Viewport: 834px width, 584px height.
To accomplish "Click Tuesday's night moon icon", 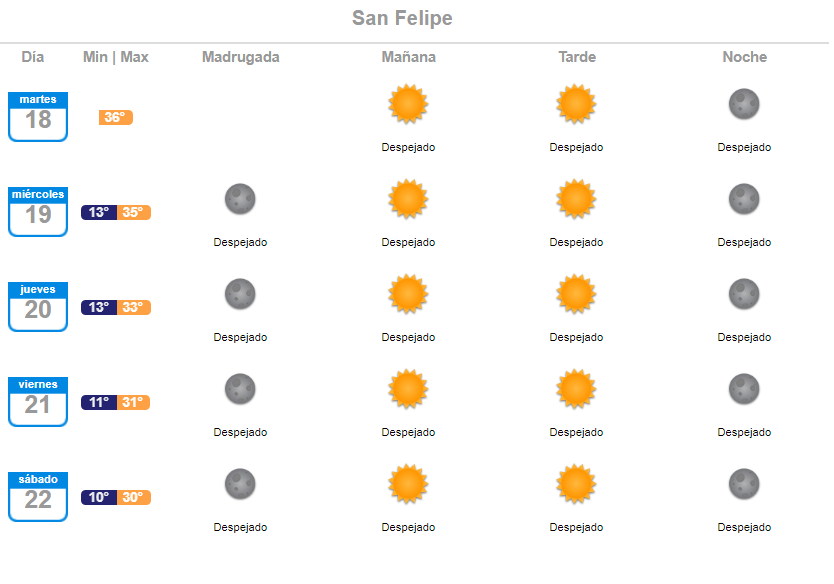I will 744,104.
